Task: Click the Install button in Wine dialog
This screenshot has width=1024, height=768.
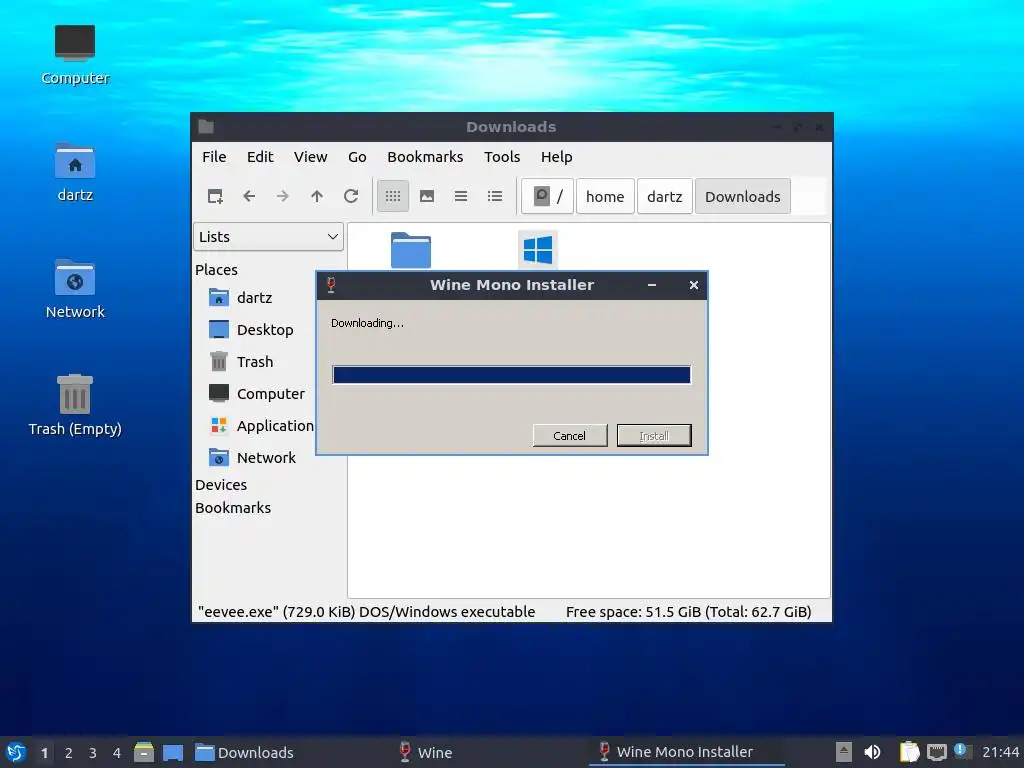Action: [x=654, y=436]
